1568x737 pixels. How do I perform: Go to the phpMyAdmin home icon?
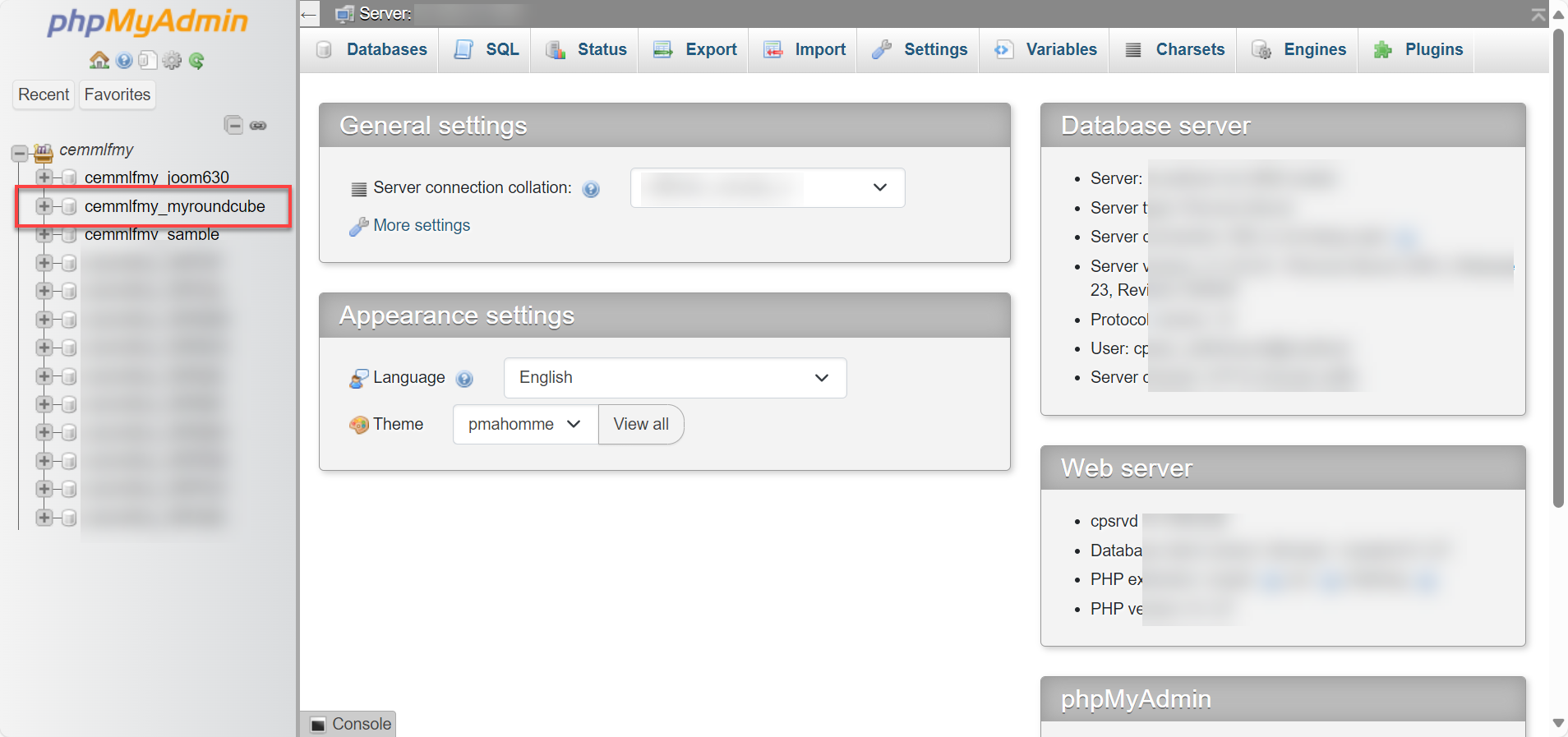(x=99, y=60)
